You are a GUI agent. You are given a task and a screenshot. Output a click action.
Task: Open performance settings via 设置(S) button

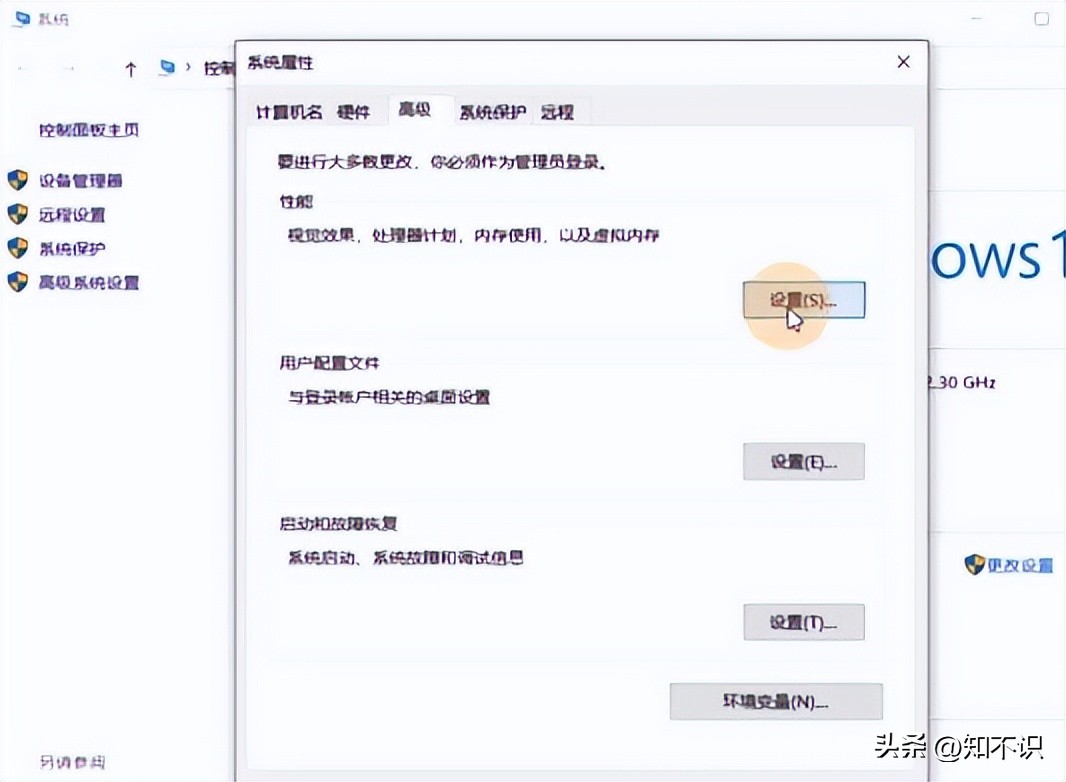[x=804, y=298]
